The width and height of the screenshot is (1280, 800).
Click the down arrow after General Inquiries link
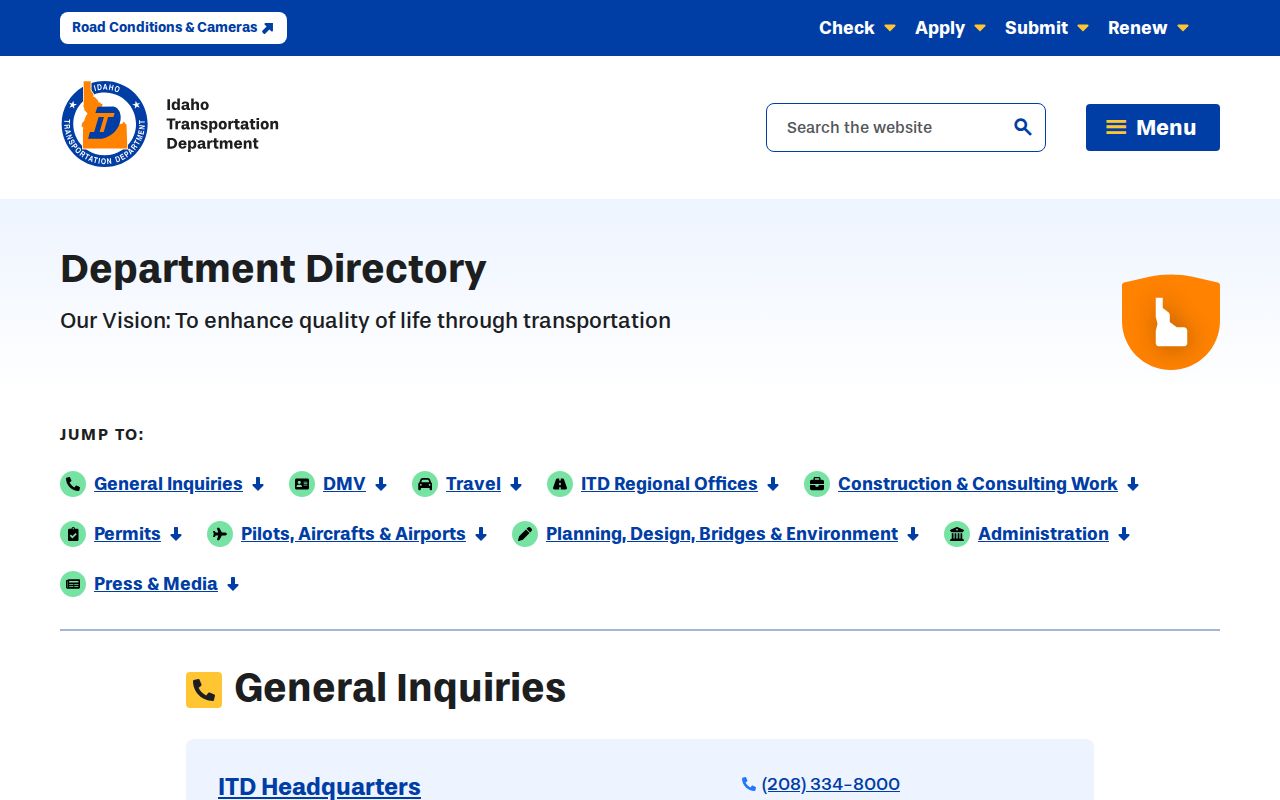(258, 484)
